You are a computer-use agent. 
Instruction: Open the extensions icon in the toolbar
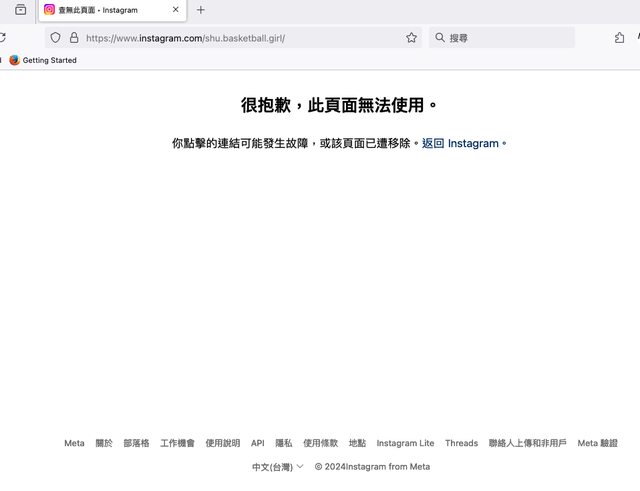pyautogui.click(x=619, y=38)
